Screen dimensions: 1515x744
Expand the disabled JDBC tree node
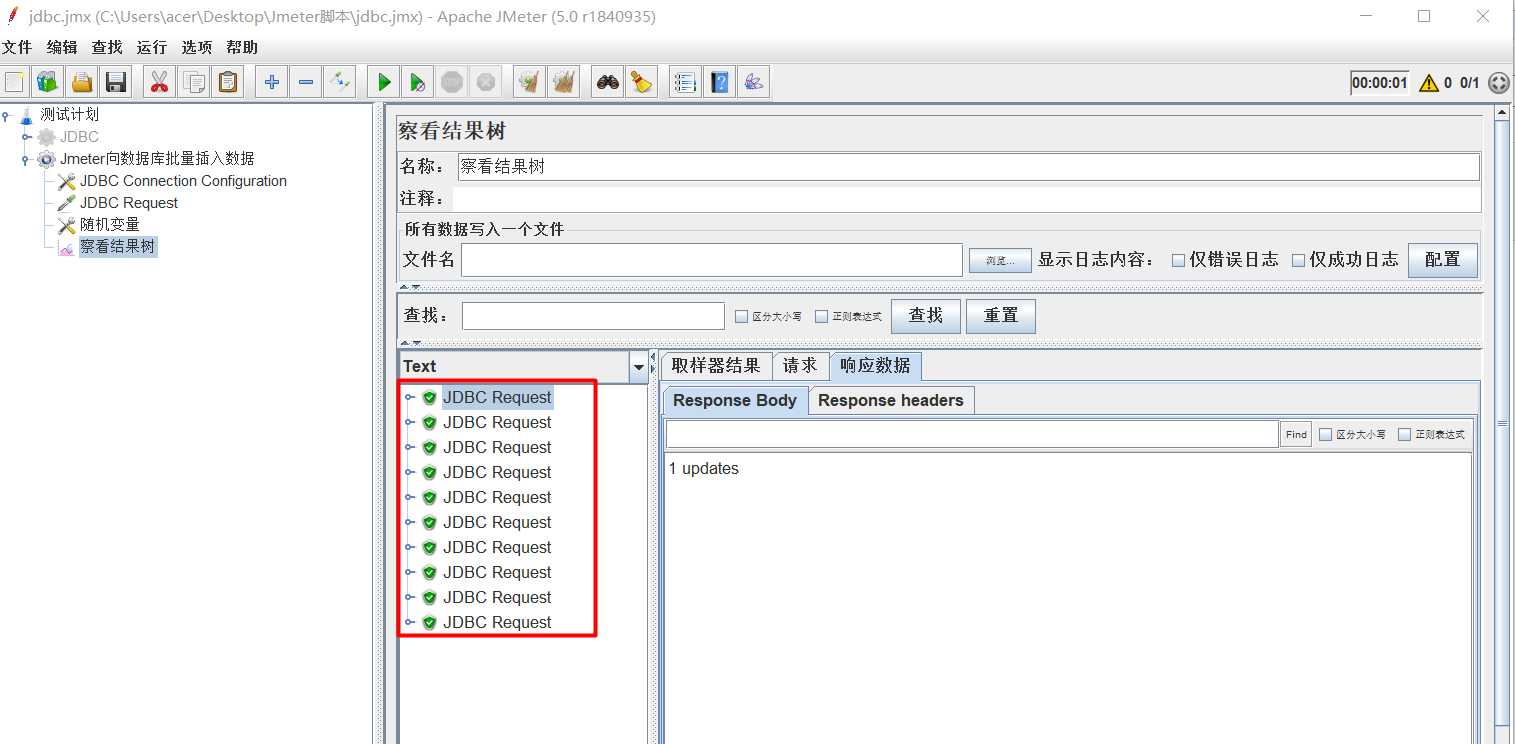26,137
